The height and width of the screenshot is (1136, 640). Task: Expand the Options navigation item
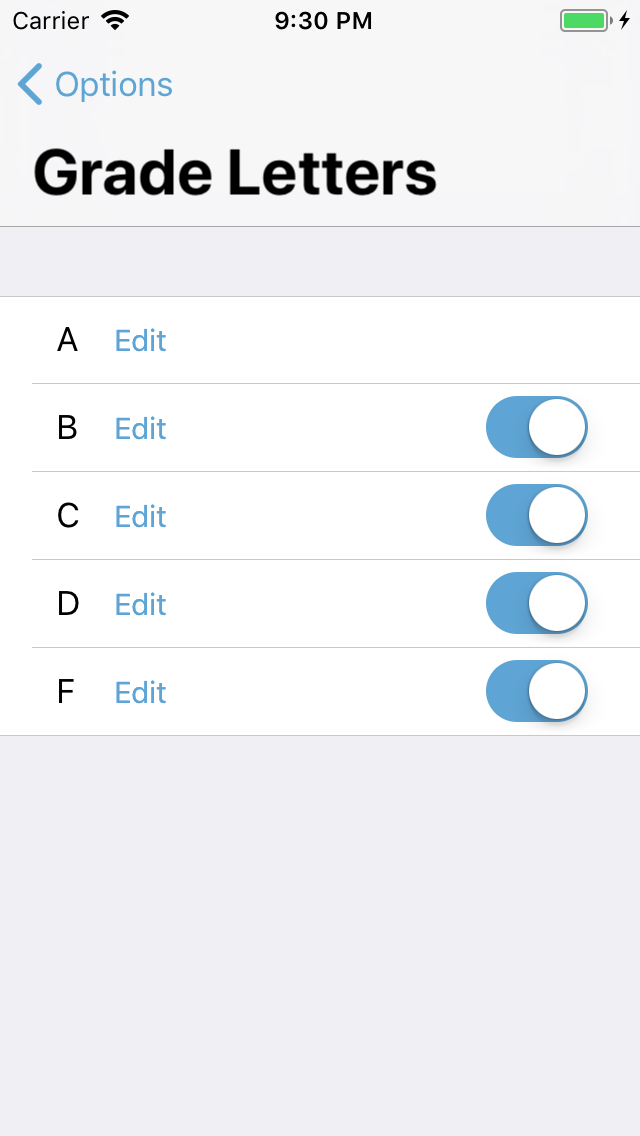[95, 84]
